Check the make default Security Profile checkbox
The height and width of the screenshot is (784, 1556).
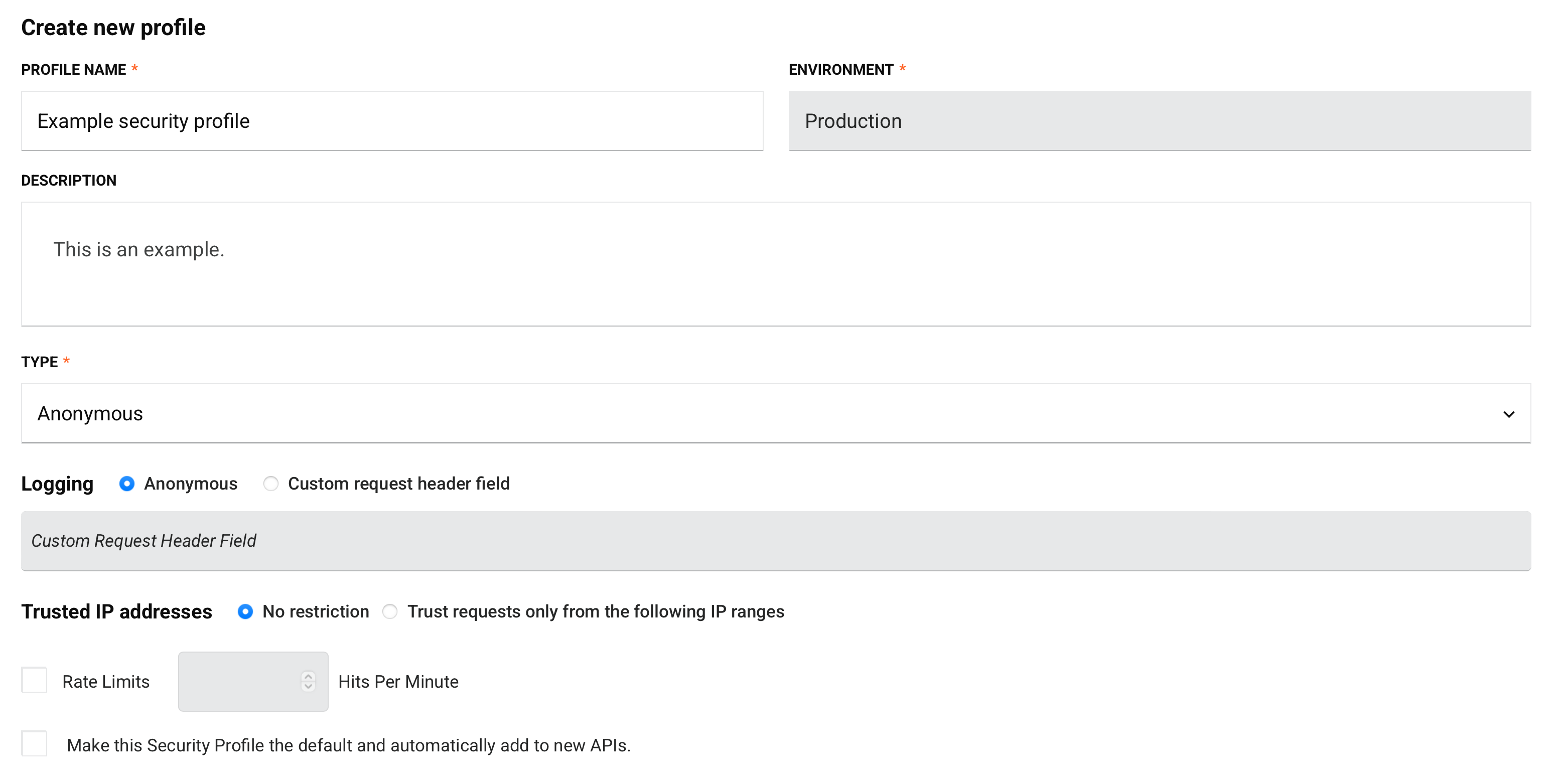point(35,743)
